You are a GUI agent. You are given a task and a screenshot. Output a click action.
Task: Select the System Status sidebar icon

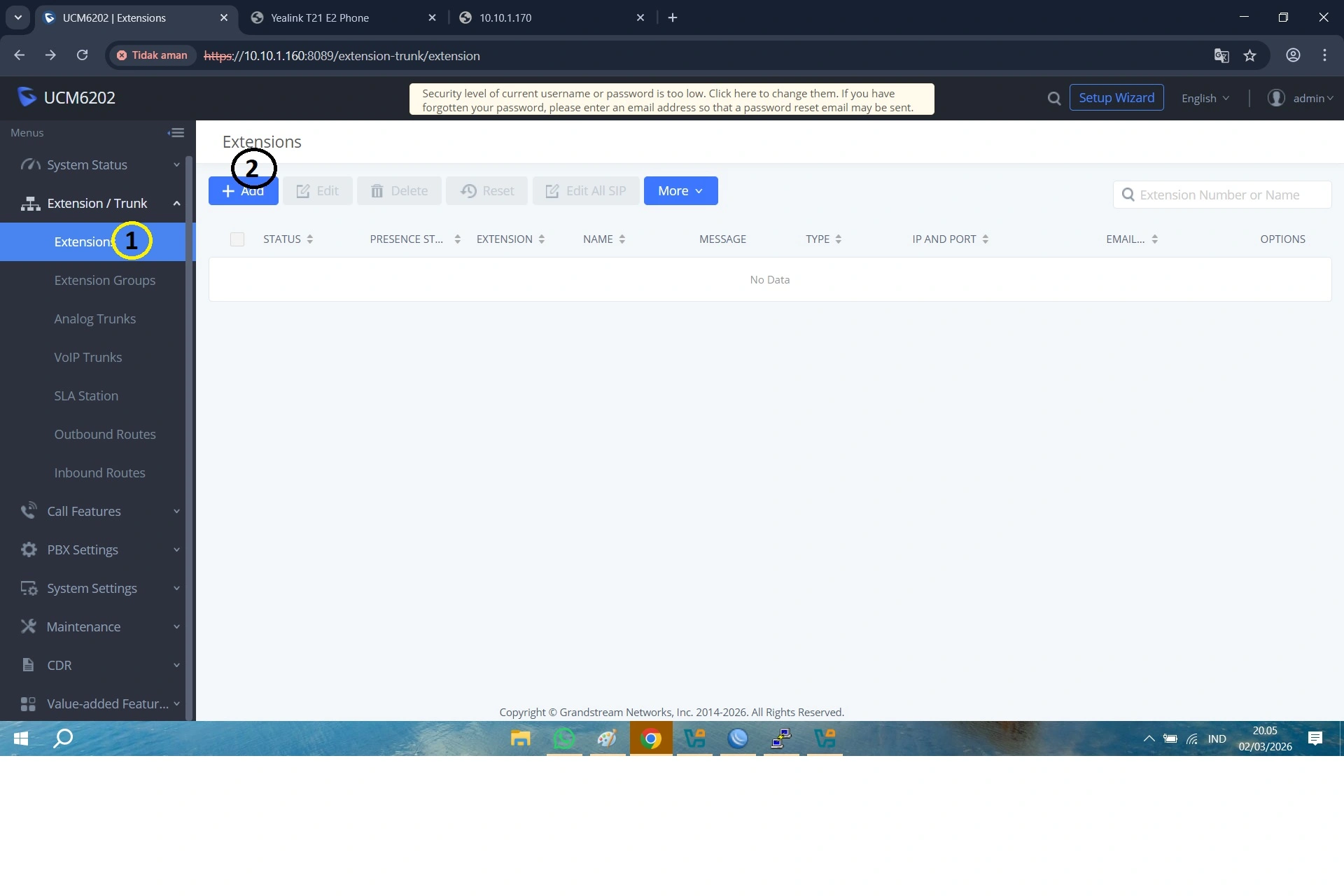click(x=28, y=164)
